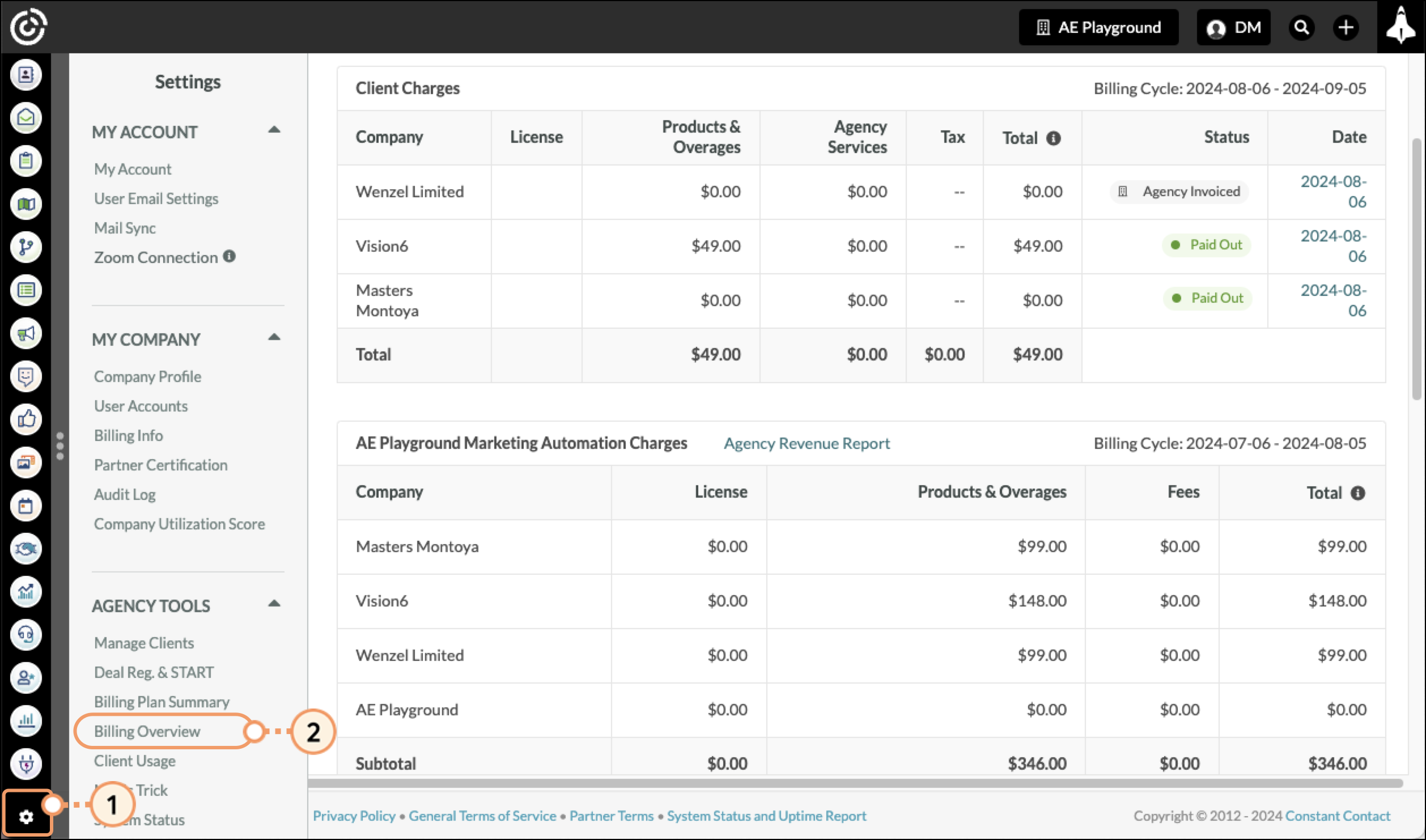Click the image gallery icon in sidebar
The image size is (1426, 840).
[26, 463]
